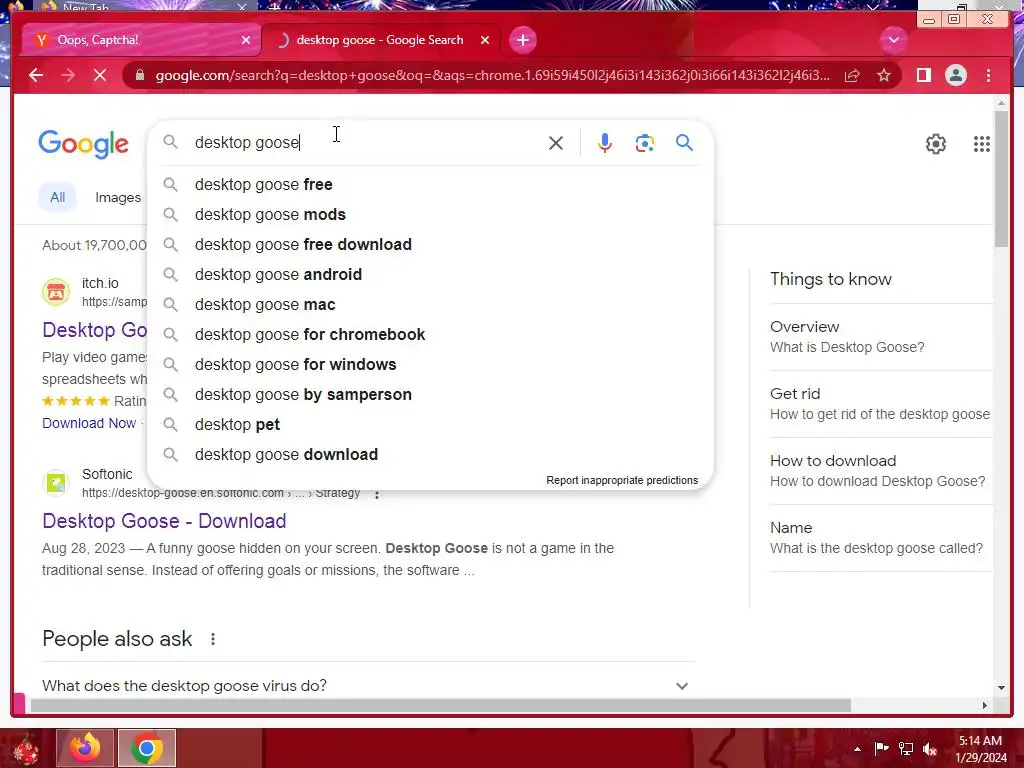Open Desktop Goose - Download result
Screen dimensions: 1024x768
[x=164, y=521]
